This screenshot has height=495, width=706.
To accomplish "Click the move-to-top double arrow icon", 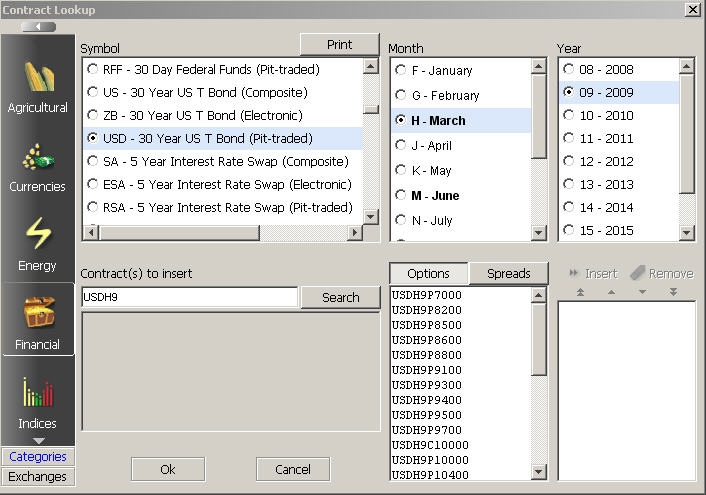I will pyautogui.click(x=578, y=292).
